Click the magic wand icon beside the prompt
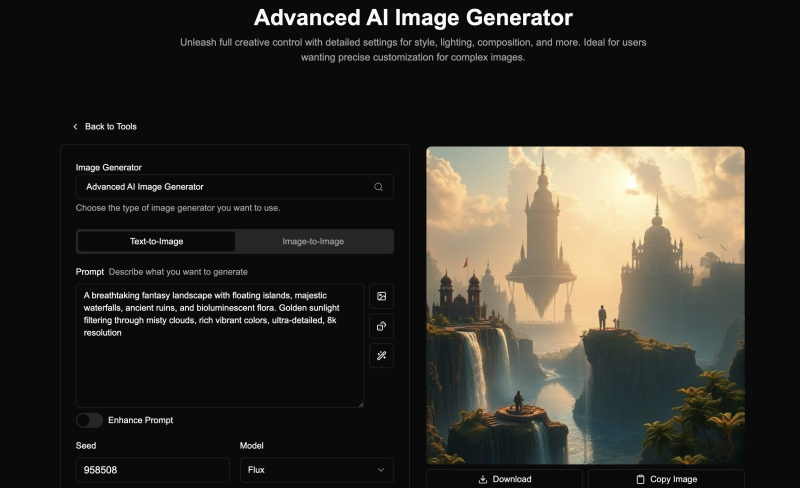Viewport: 800px width, 488px height. pos(381,355)
